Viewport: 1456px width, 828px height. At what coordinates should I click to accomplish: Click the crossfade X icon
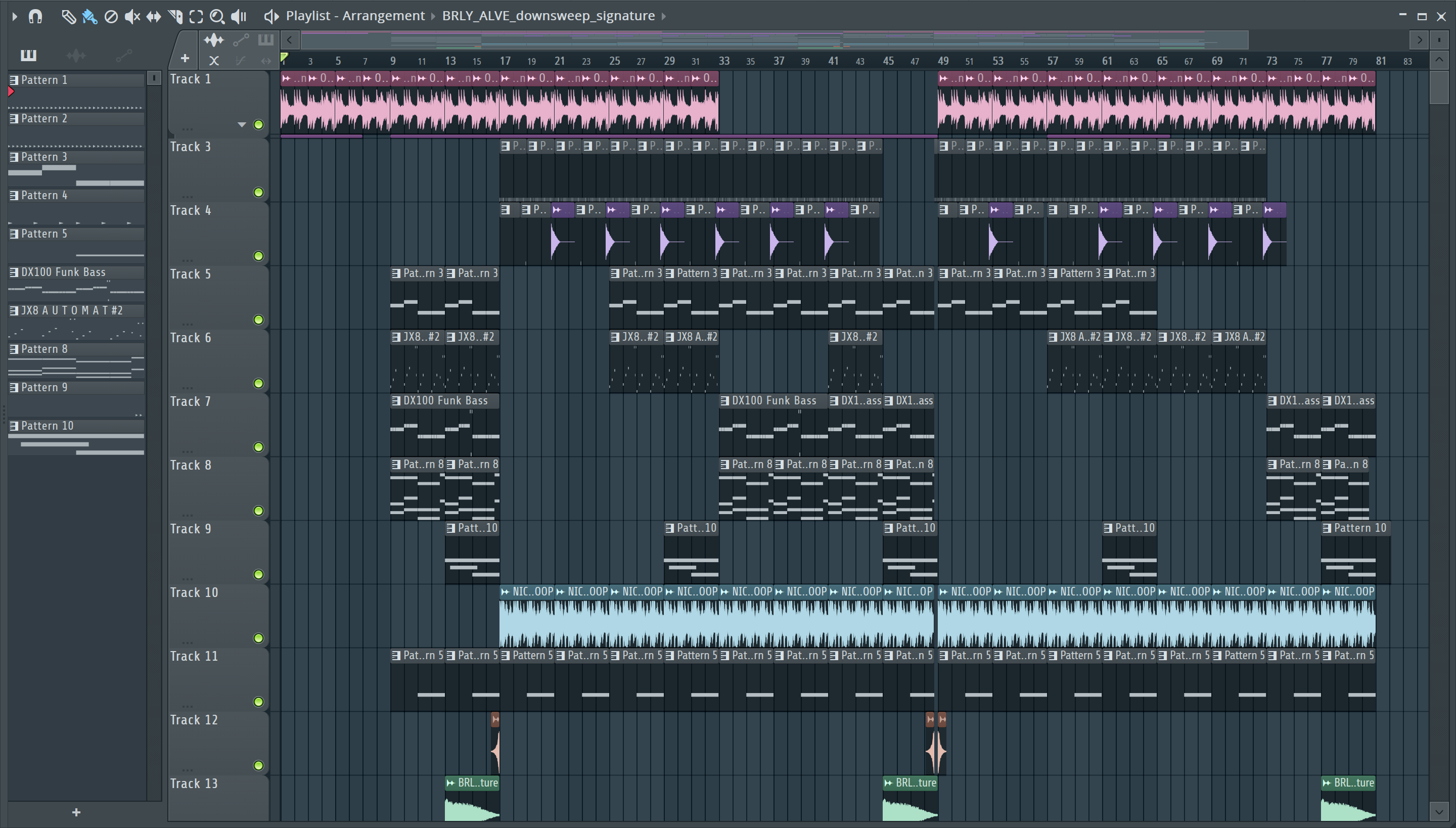click(214, 60)
